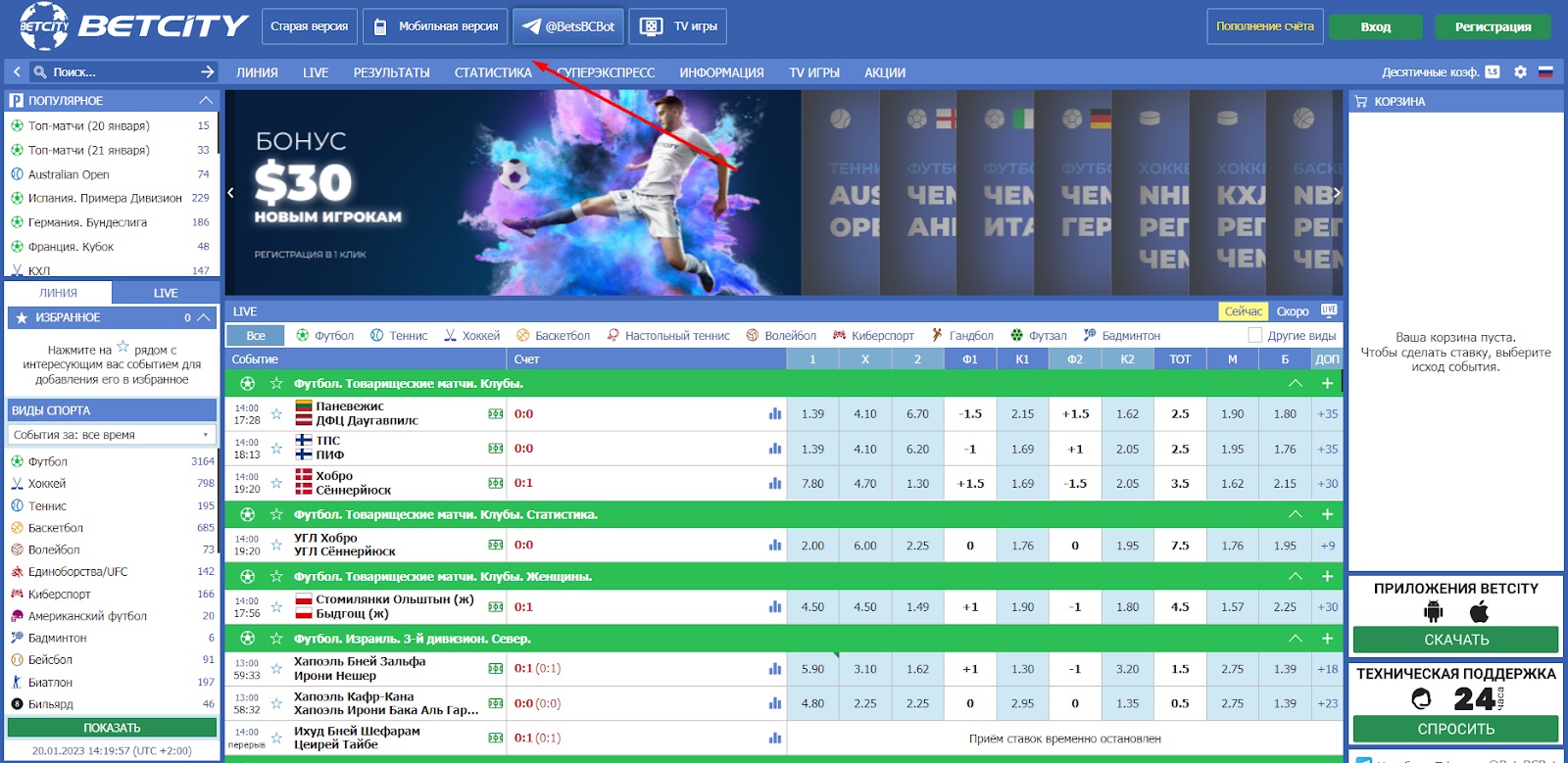Viewport: 1568px width, 763px height.
Task: Click the Russian flag language icon
Action: (1545, 72)
